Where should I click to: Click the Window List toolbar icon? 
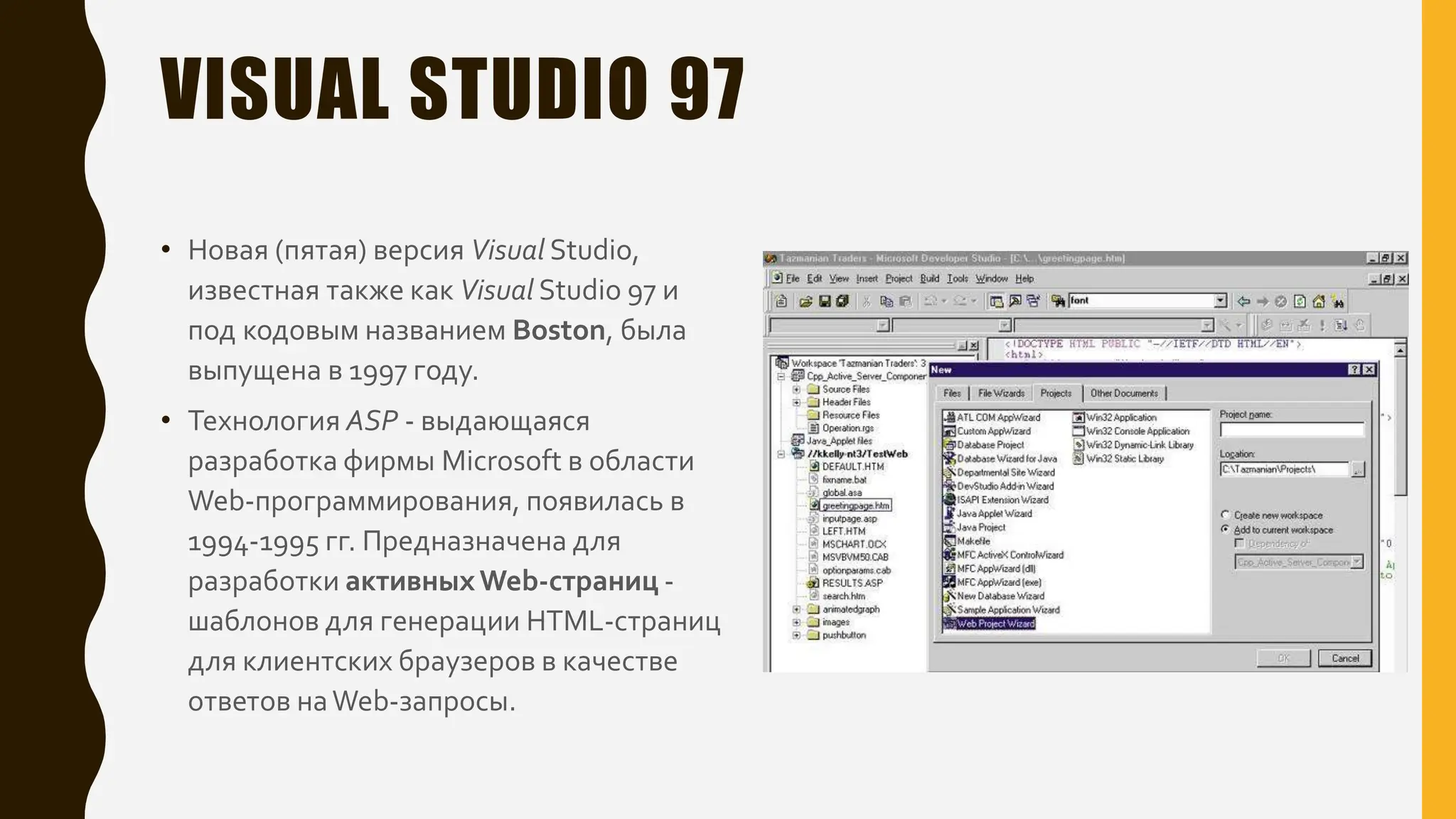coord(1033,301)
